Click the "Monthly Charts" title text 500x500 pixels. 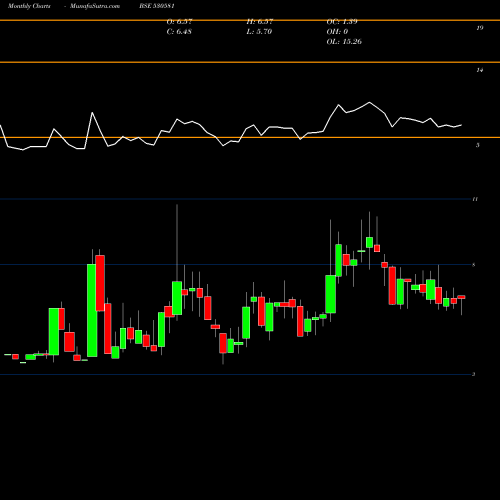(x=29, y=6)
